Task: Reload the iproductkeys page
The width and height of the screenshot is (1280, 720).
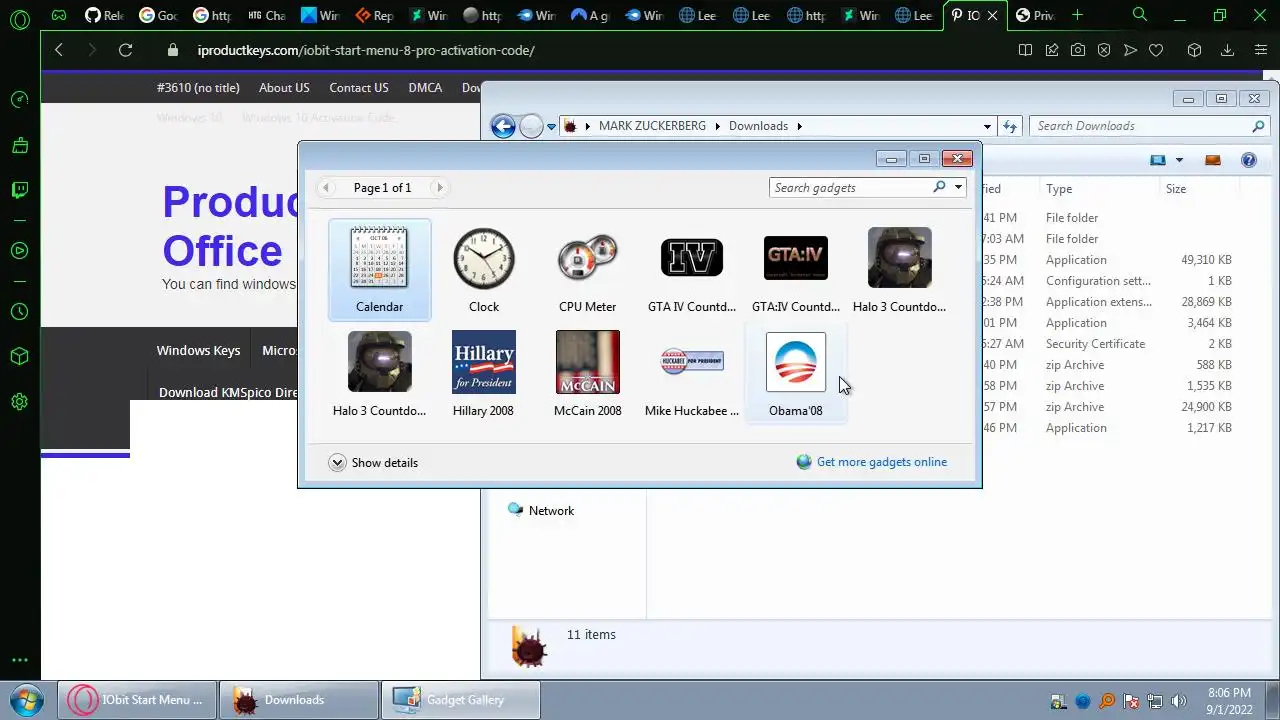Action: 125,50
